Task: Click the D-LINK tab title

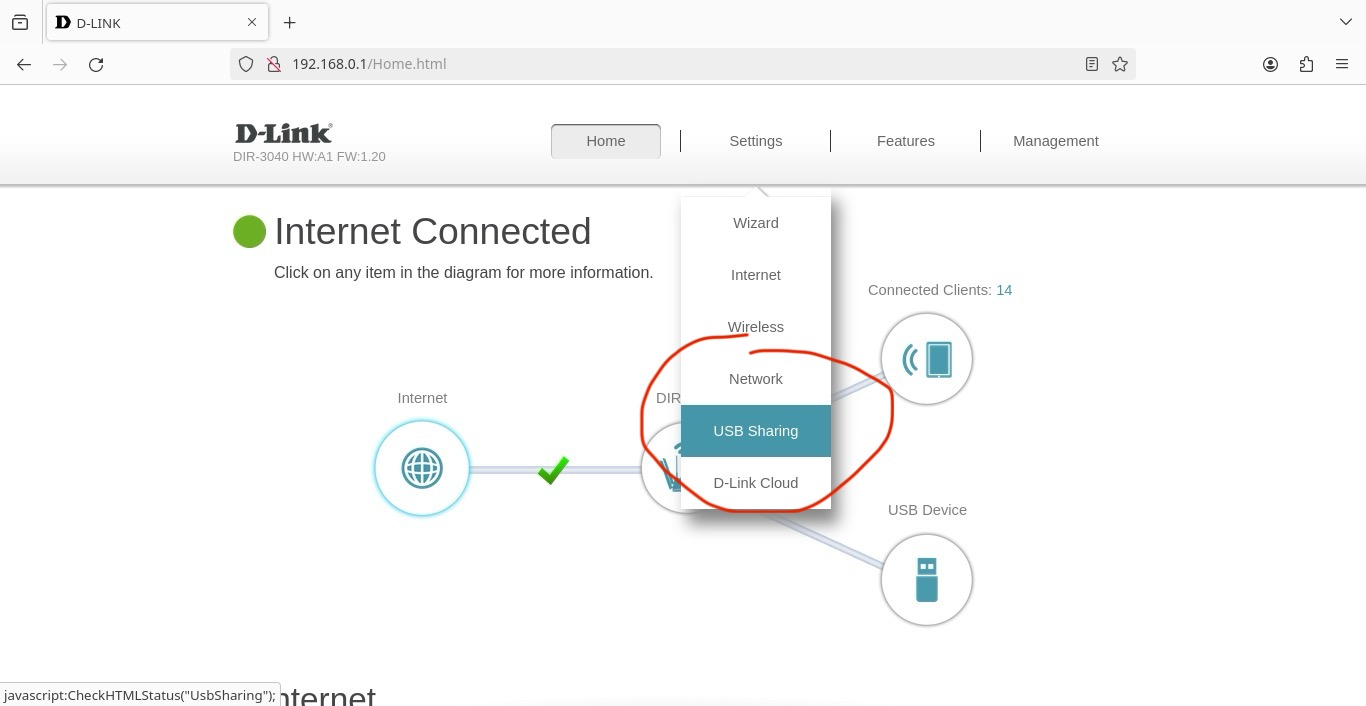Action: [x=99, y=22]
